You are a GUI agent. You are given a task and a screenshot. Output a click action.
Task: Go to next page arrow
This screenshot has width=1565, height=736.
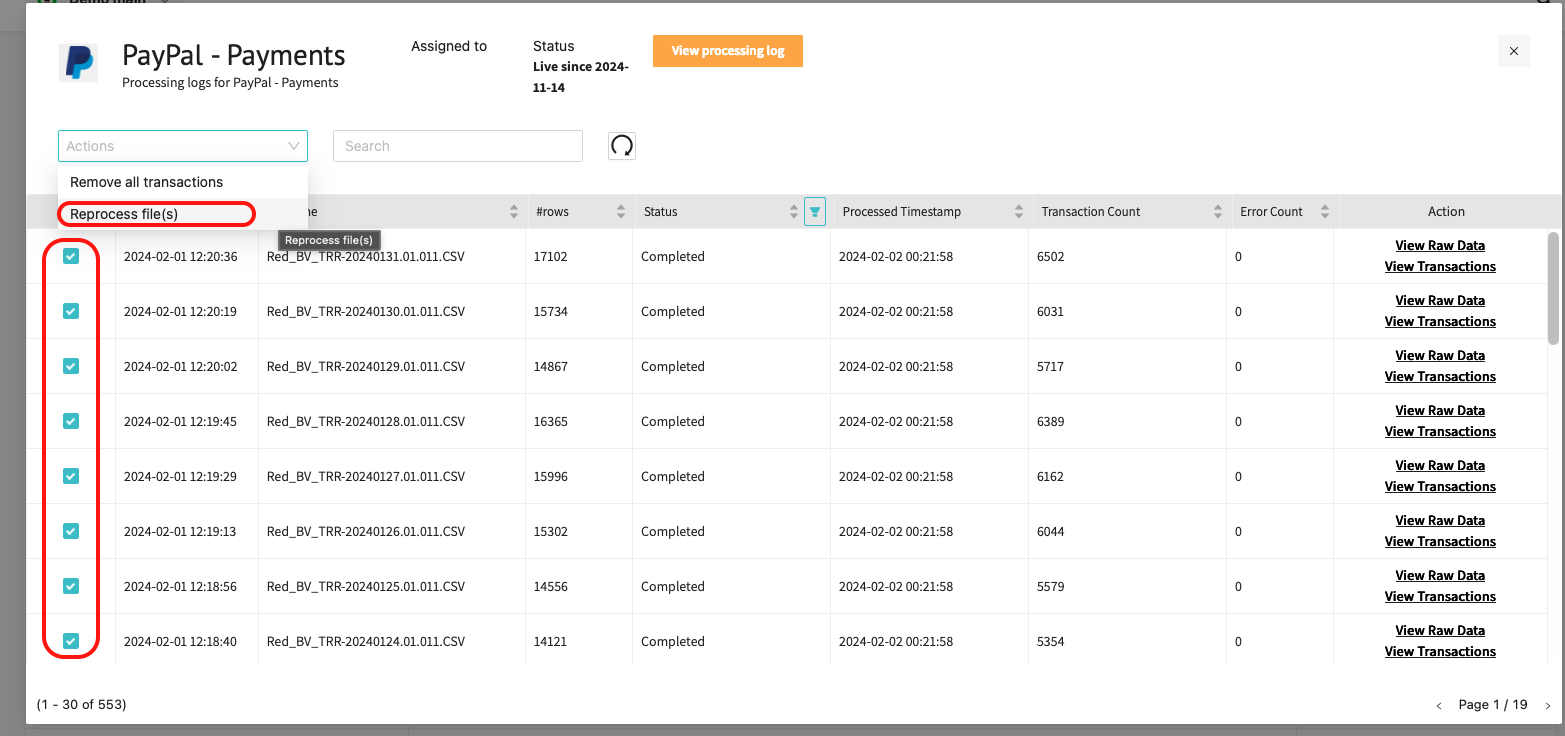[1547, 706]
